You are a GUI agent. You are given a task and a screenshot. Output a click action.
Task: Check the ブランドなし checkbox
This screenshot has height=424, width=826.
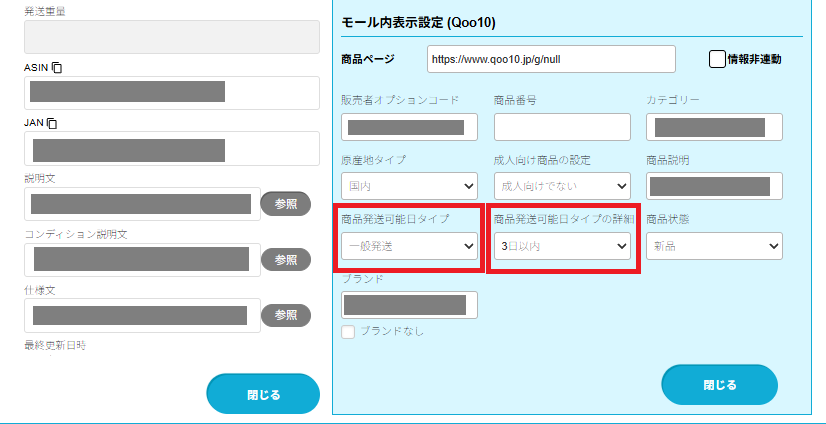[x=348, y=332]
